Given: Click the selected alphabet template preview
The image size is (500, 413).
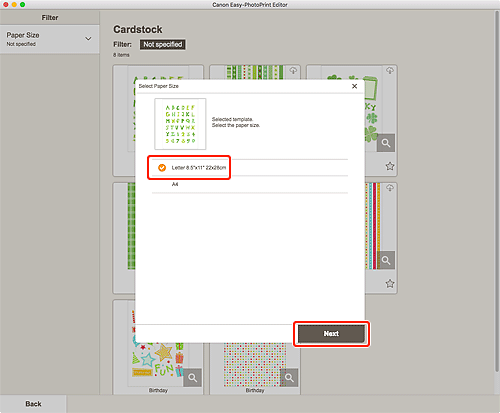Looking at the screenshot, I should pos(180,124).
